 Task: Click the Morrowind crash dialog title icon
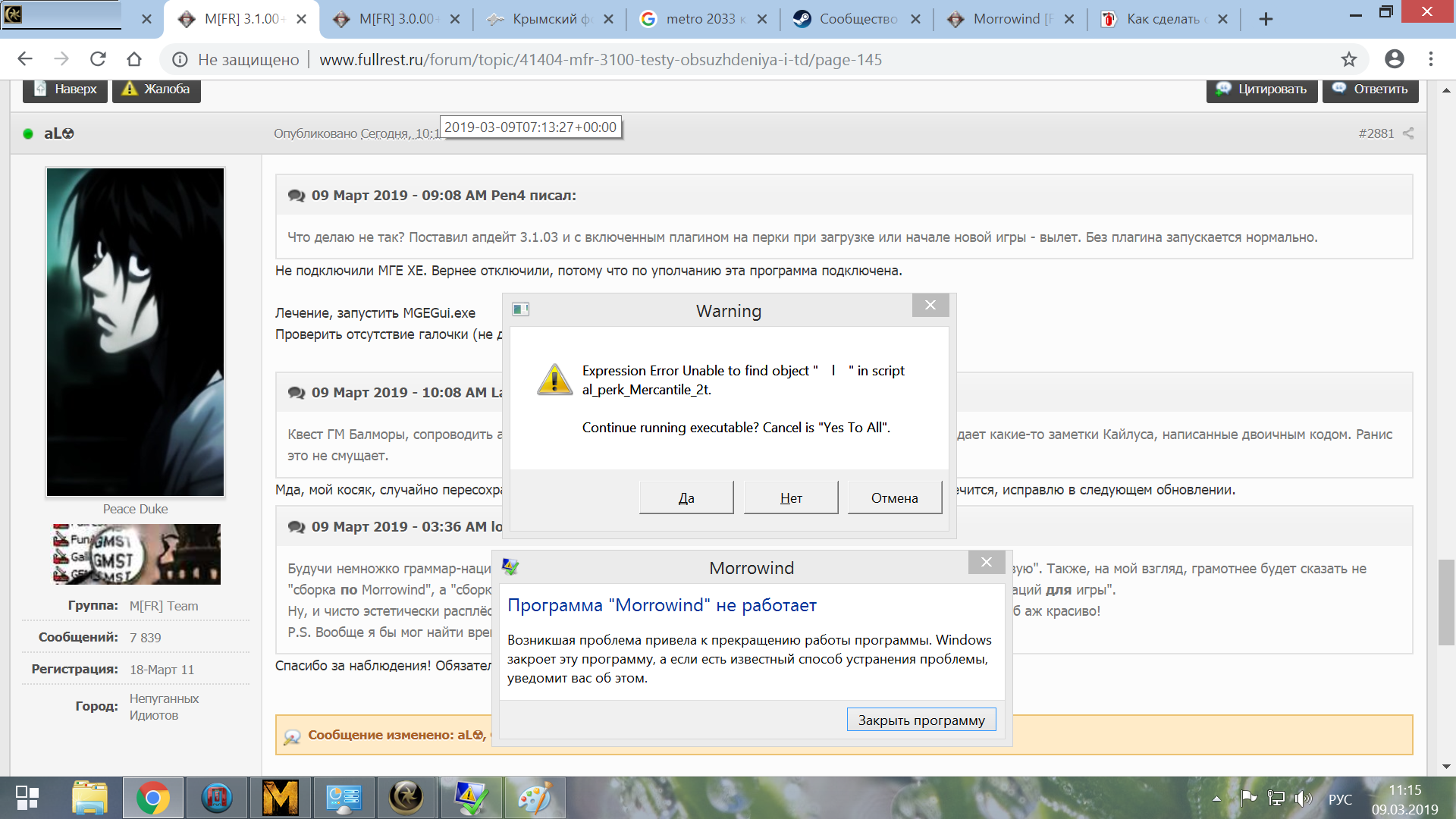(x=510, y=567)
